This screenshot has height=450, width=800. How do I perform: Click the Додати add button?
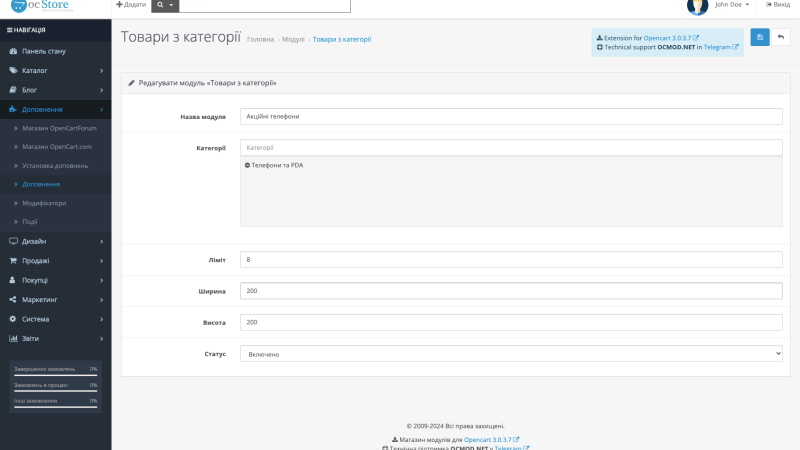(131, 5)
